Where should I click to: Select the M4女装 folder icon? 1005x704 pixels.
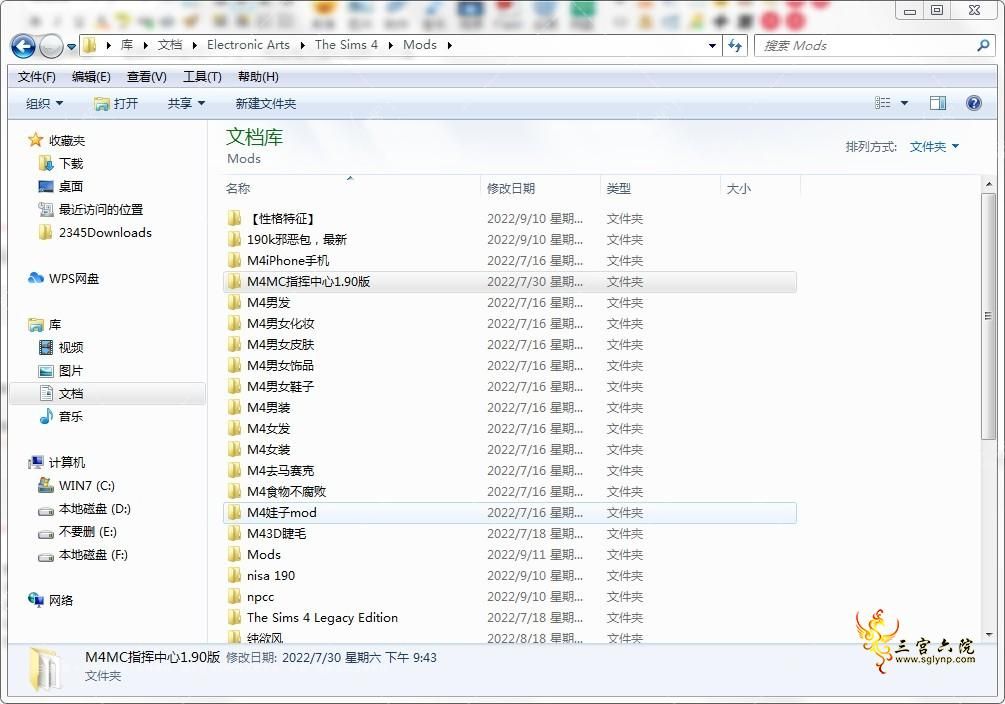(234, 449)
